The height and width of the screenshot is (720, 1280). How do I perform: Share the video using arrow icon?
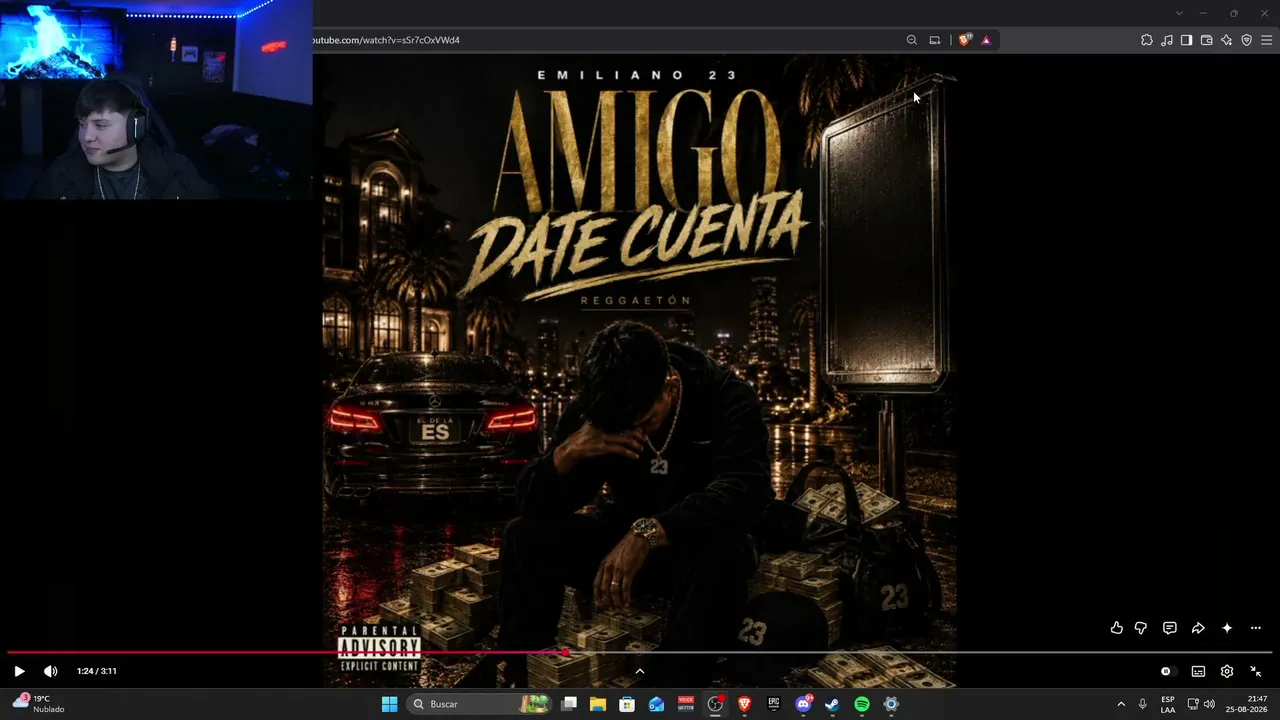[x=1198, y=628]
